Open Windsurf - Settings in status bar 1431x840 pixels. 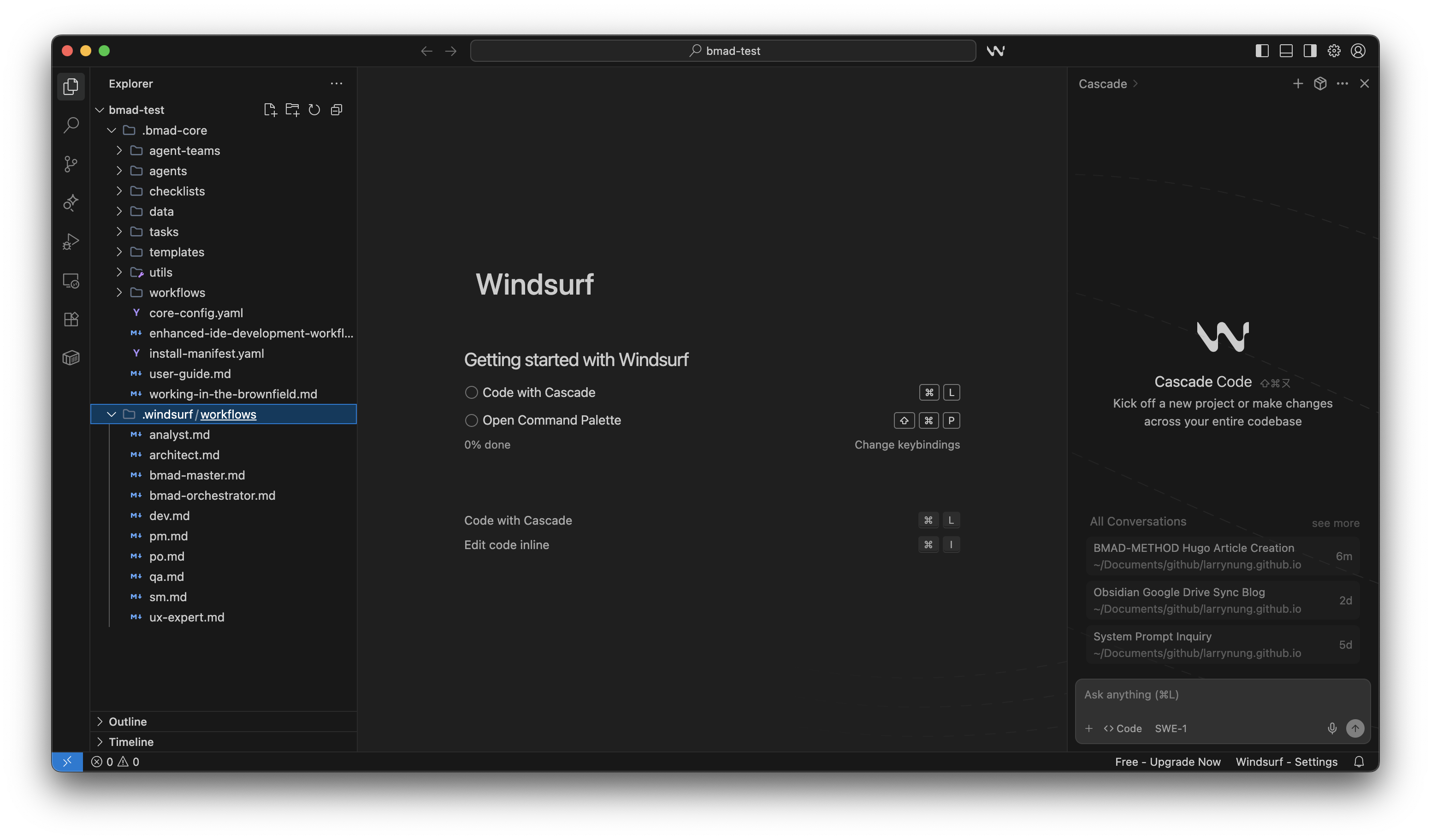[1286, 762]
